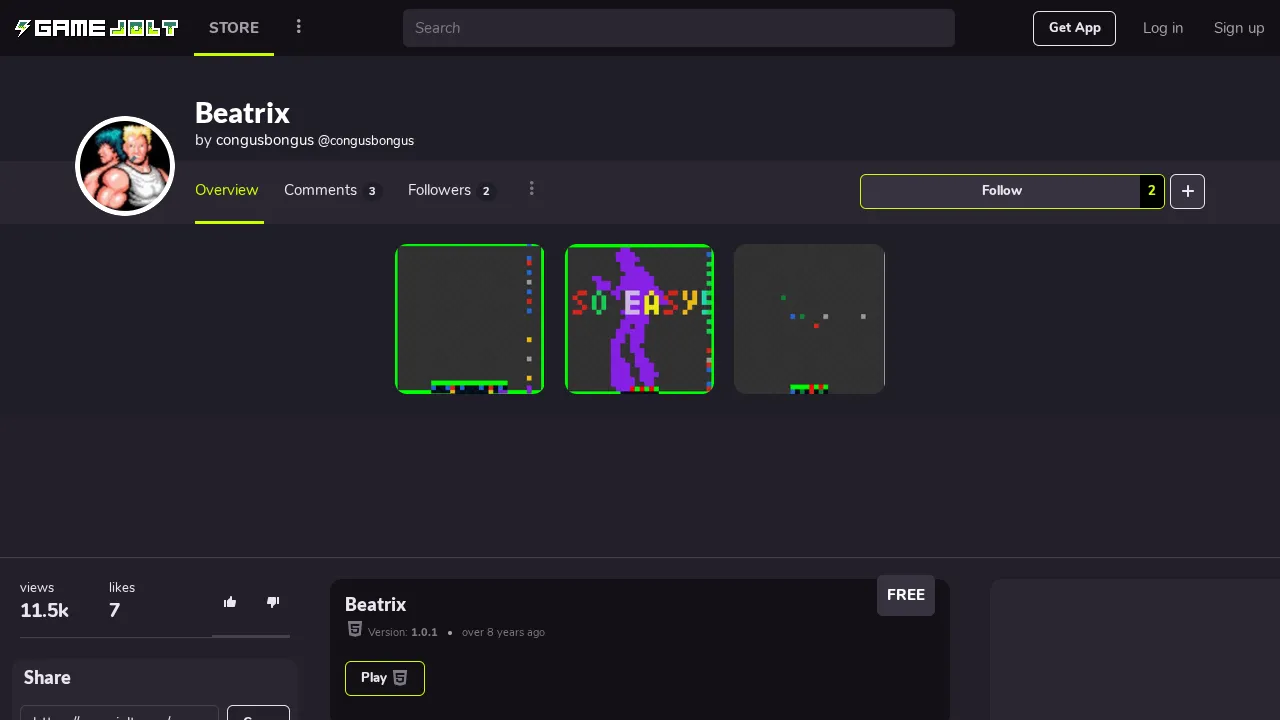Click the Get App button
This screenshot has height=720, width=1280.
click(x=1074, y=28)
